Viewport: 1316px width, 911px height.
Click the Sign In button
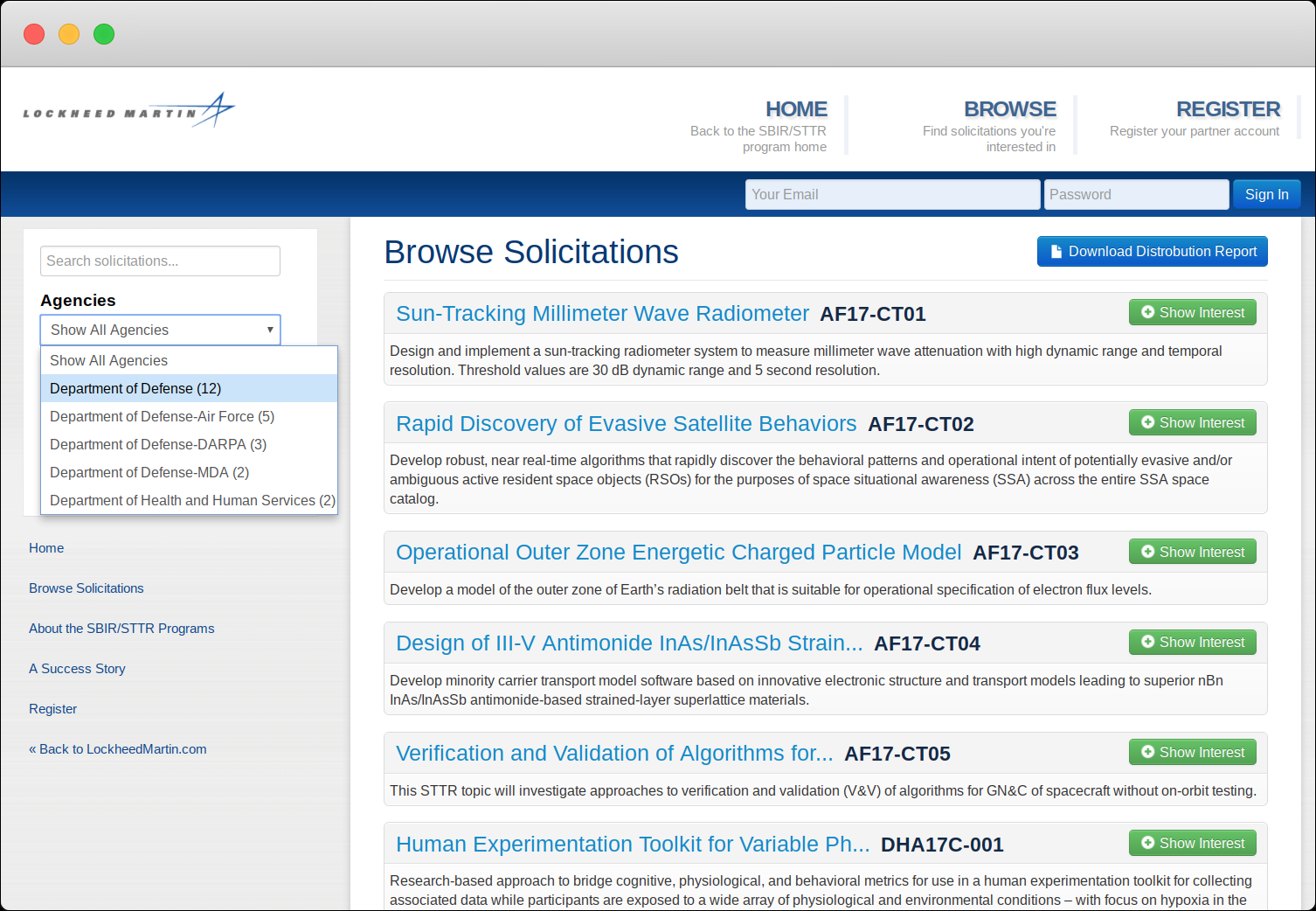pyautogui.click(x=1266, y=194)
